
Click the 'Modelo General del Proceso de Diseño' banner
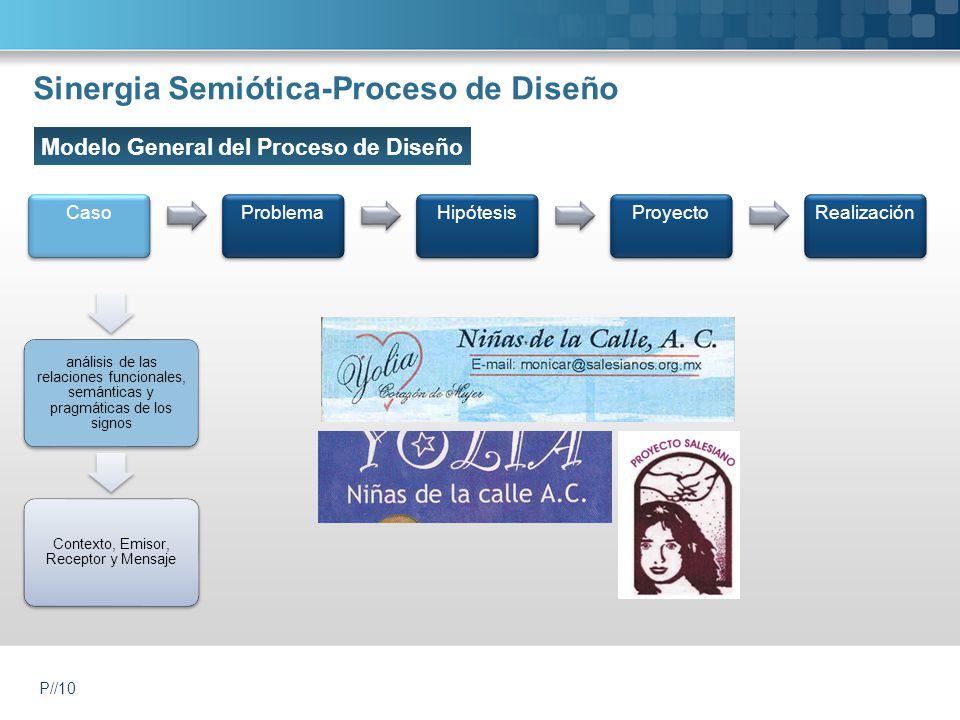pyautogui.click(x=252, y=146)
